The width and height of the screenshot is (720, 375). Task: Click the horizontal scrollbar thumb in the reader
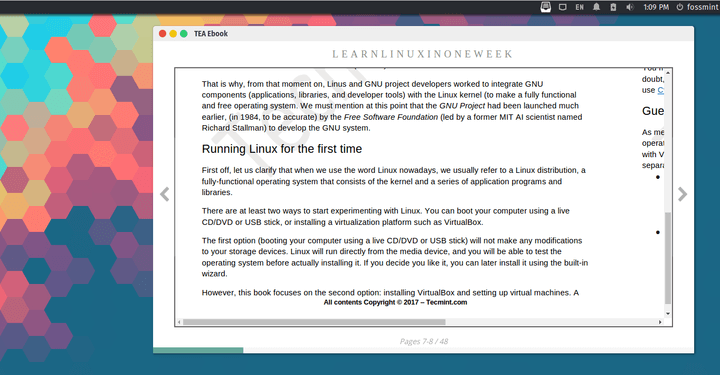[x=314, y=322]
